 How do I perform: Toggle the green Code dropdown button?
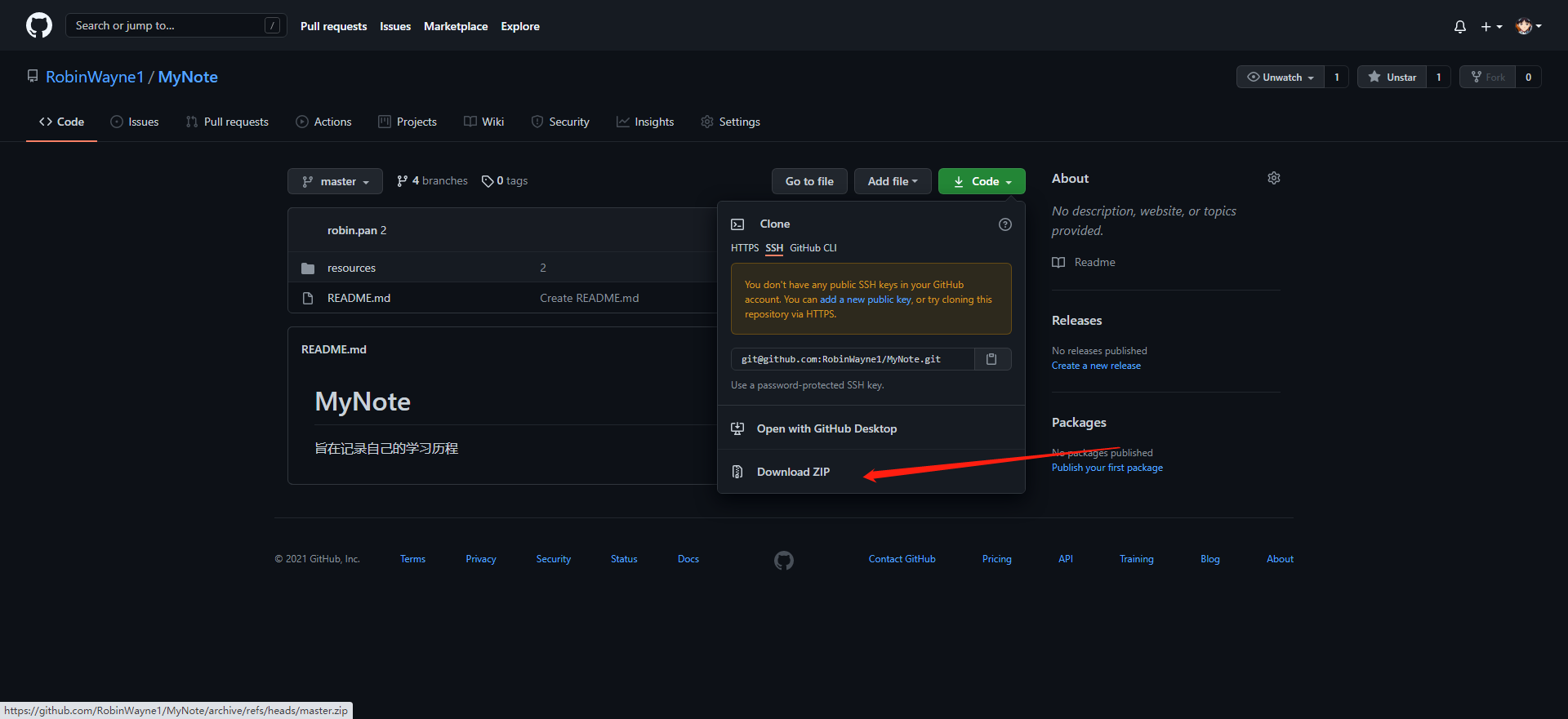pos(982,181)
